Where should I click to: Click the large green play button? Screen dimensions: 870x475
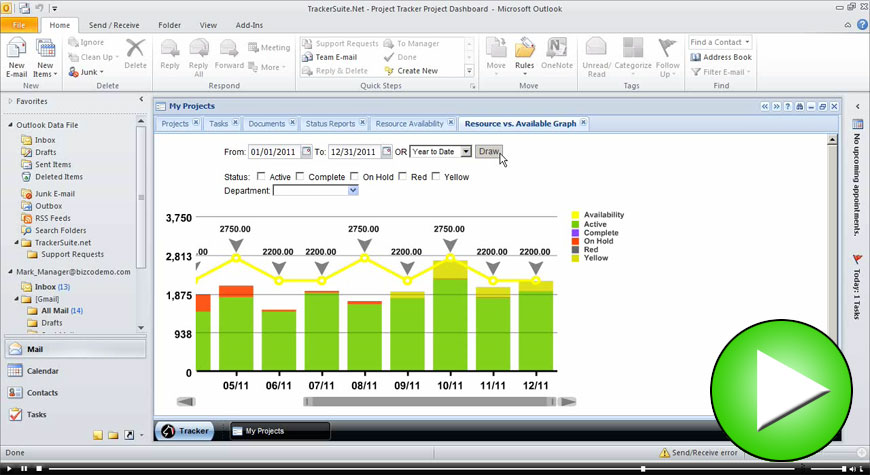(x=781, y=390)
